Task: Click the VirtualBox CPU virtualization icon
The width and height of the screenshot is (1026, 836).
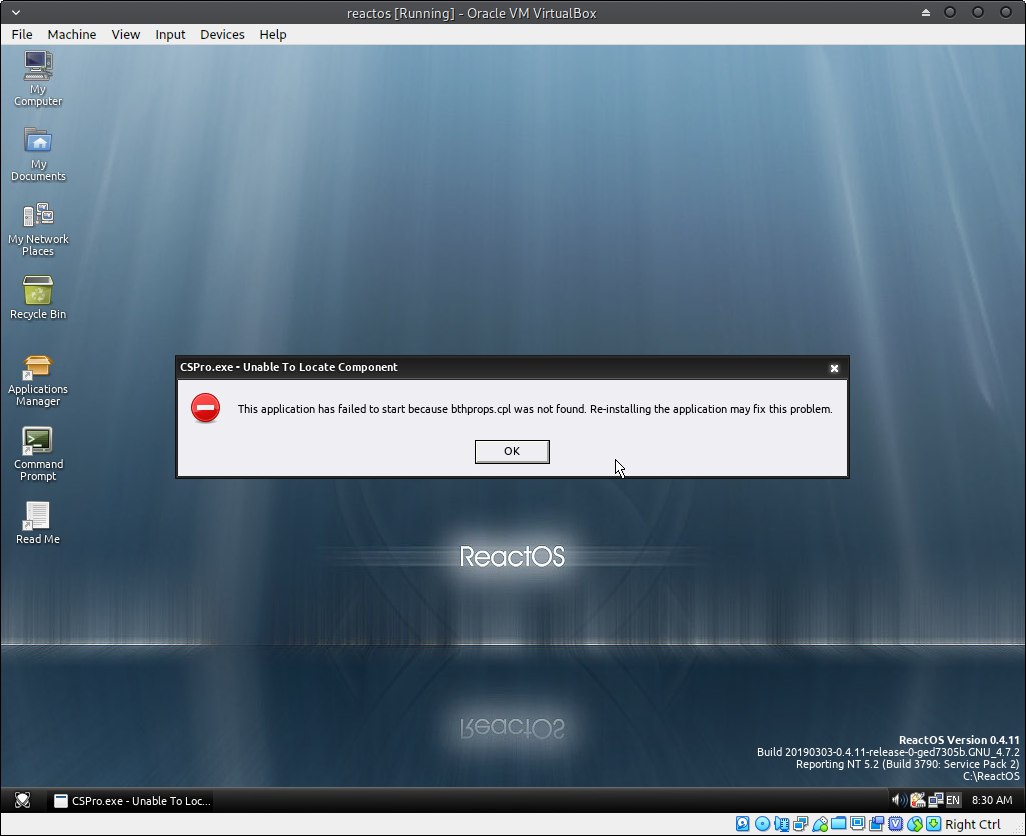Action: click(x=896, y=824)
